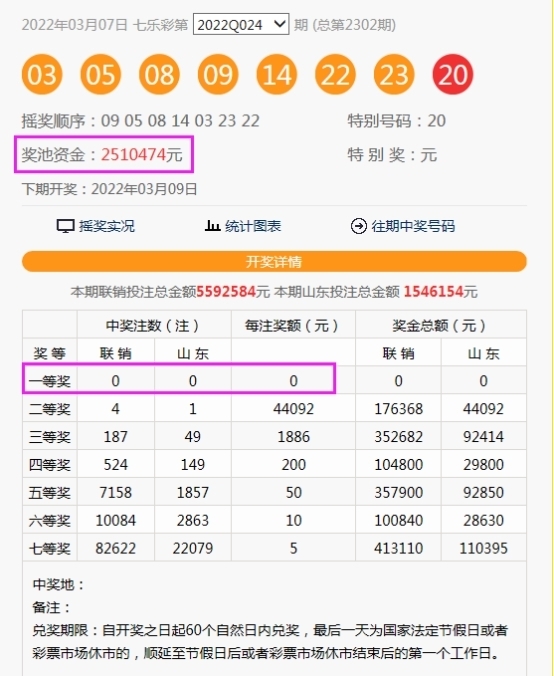Open the 摇奖实况 link
Screen dimensions: 554x676
107,226
